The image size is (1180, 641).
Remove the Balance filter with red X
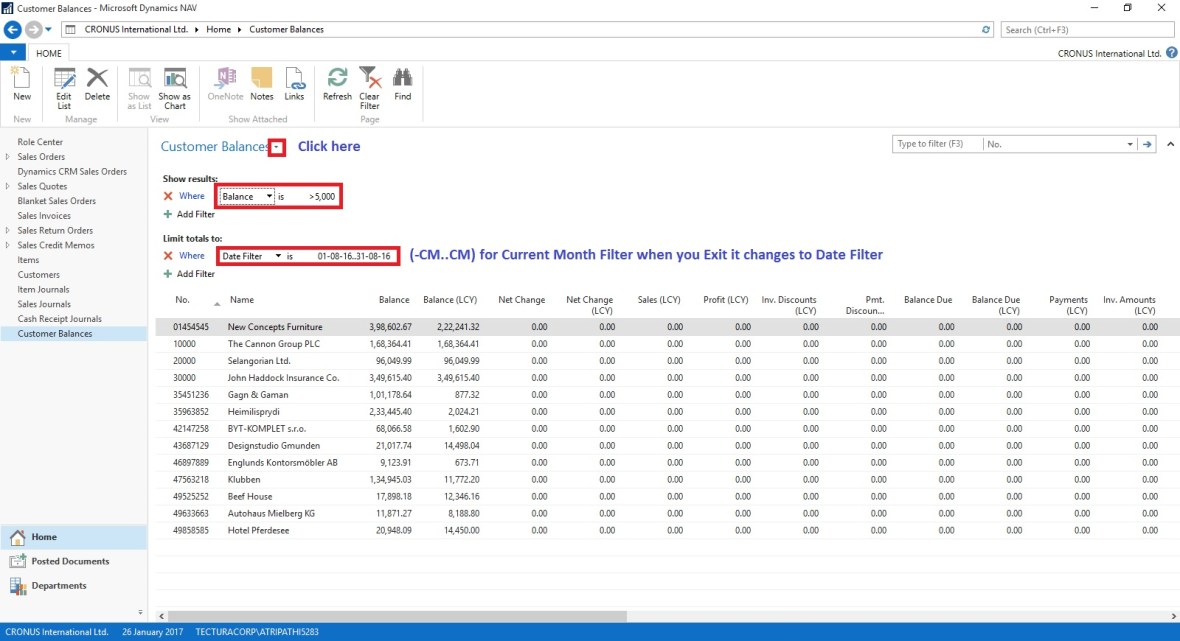(168, 197)
